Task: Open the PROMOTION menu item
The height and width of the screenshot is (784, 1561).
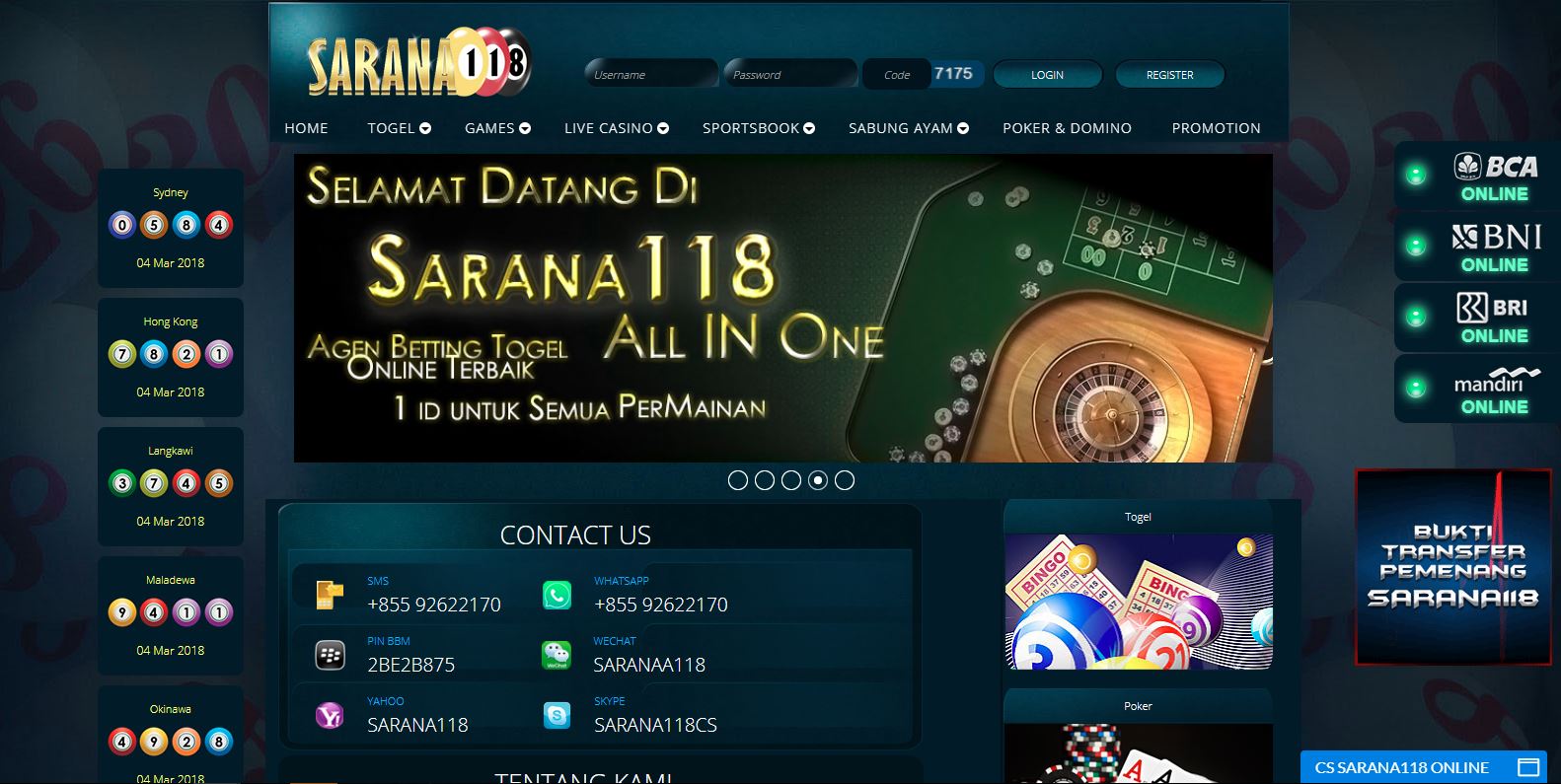Action: 1216,128
